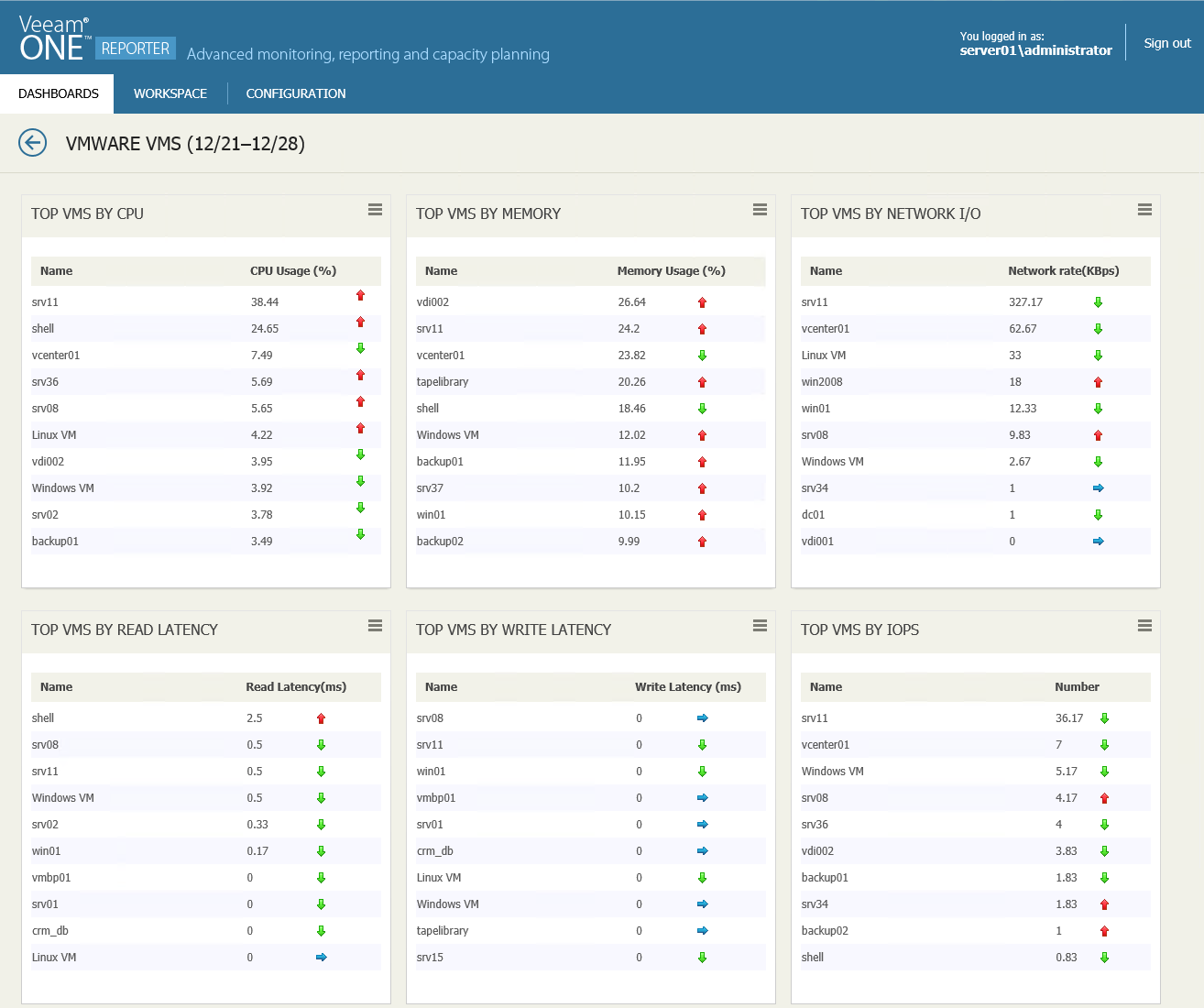The height and width of the screenshot is (1008, 1204).
Task: Click the red up arrow for vdi002 memory usage
Action: click(x=702, y=302)
